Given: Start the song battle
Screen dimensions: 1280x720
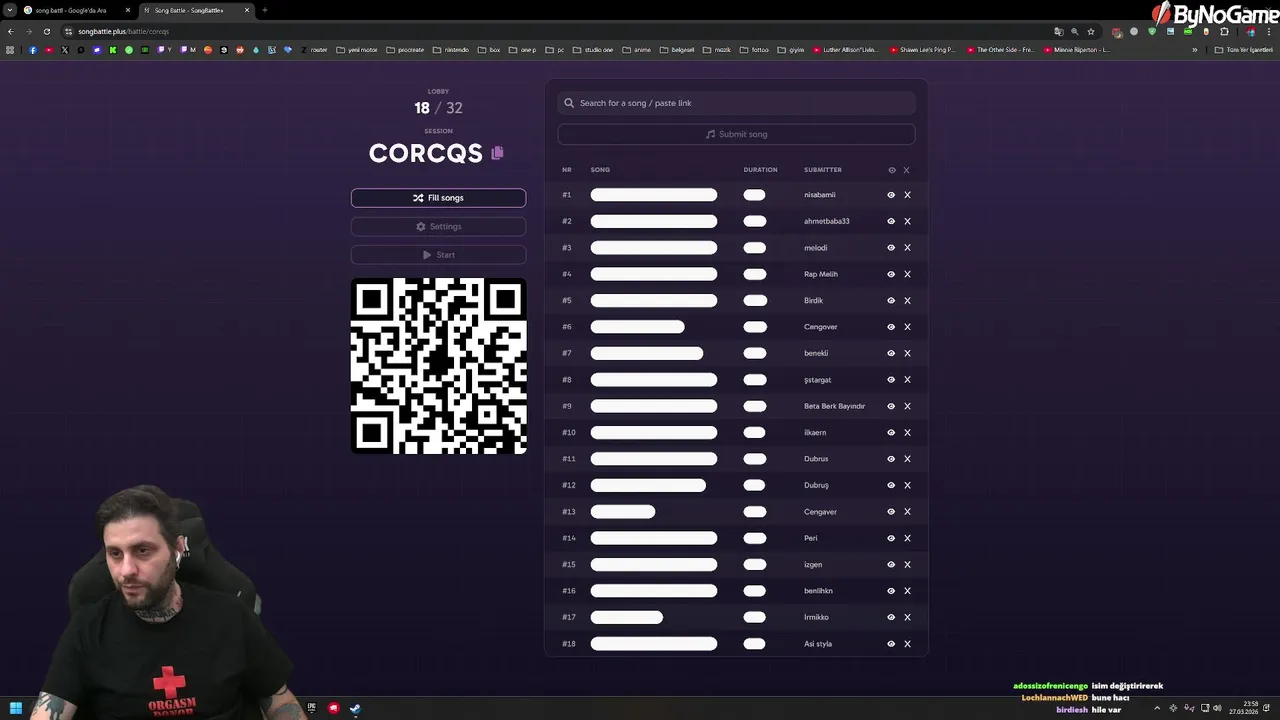Looking at the screenshot, I should click(438, 255).
